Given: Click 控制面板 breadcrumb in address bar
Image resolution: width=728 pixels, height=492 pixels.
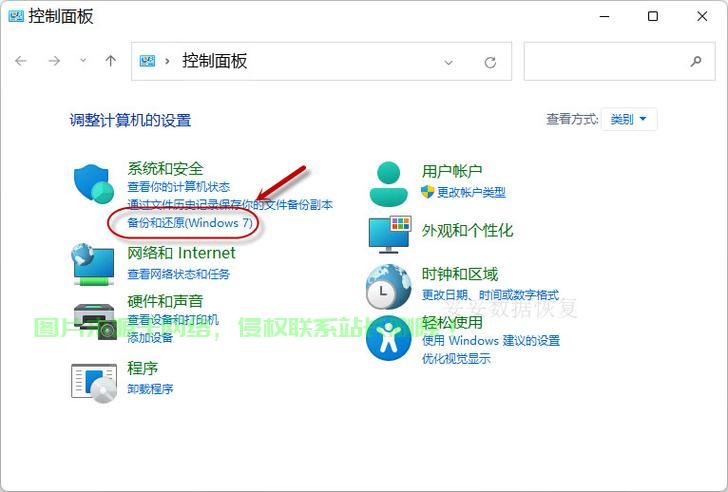Looking at the screenshot, I should tap(214, 61).
